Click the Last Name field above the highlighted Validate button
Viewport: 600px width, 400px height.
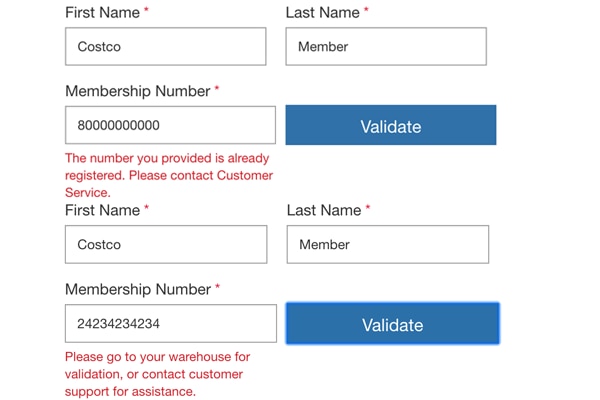pyautogui.click(x=387, y=244)
